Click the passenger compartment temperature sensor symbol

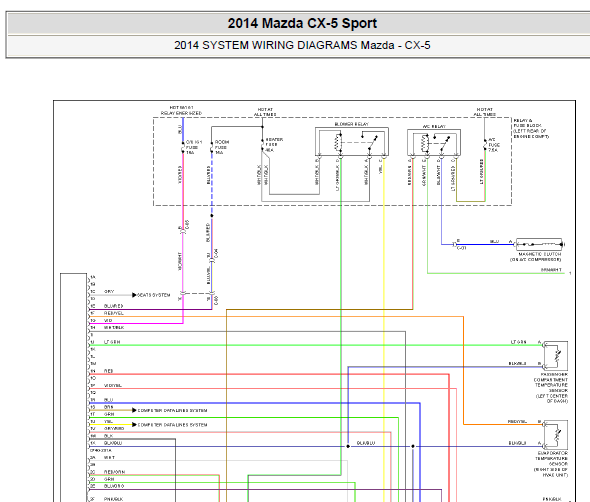556,356
